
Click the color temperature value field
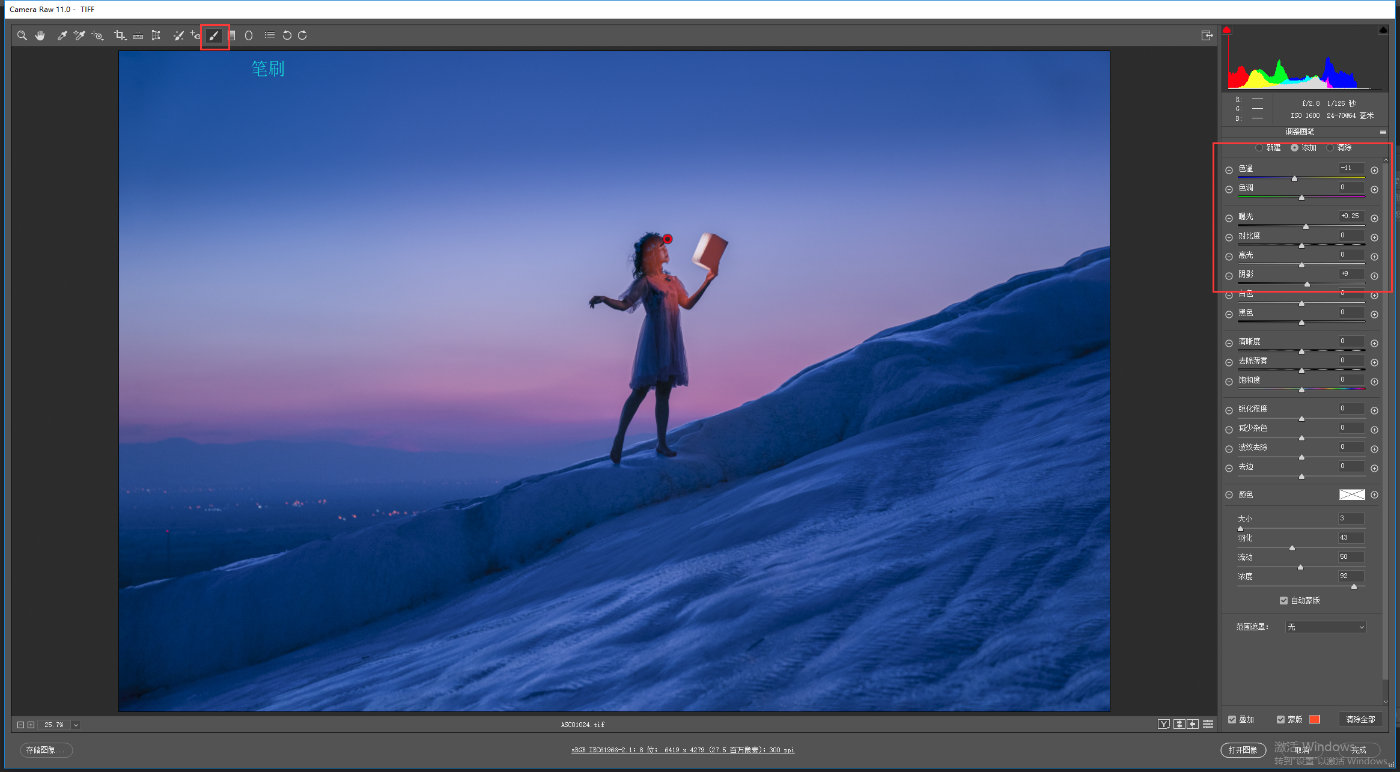tap(1352, 168)
